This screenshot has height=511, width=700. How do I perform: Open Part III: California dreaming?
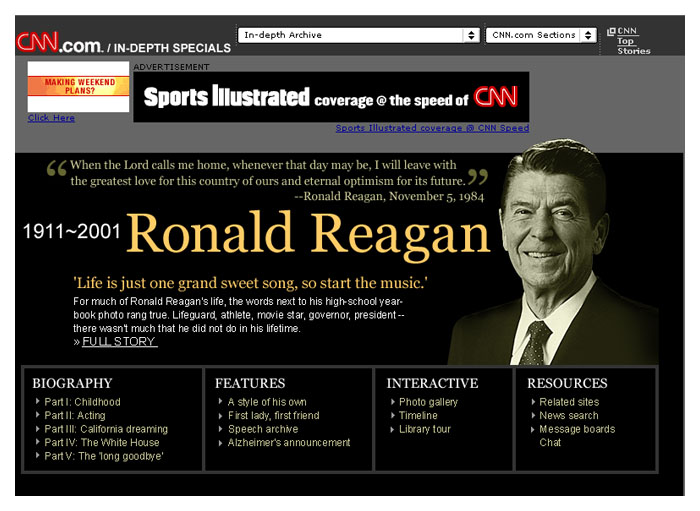click(x=106, y=429)
